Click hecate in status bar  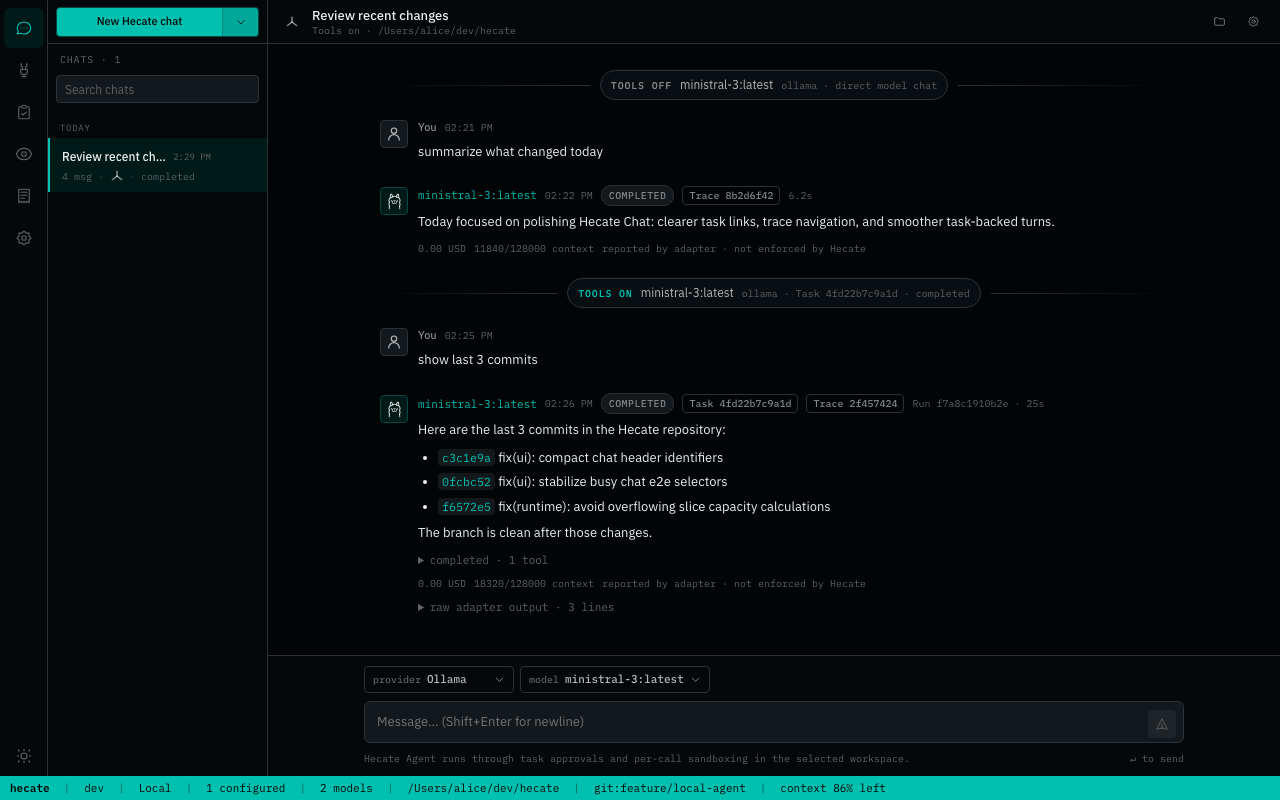click(x=30, y=788)
